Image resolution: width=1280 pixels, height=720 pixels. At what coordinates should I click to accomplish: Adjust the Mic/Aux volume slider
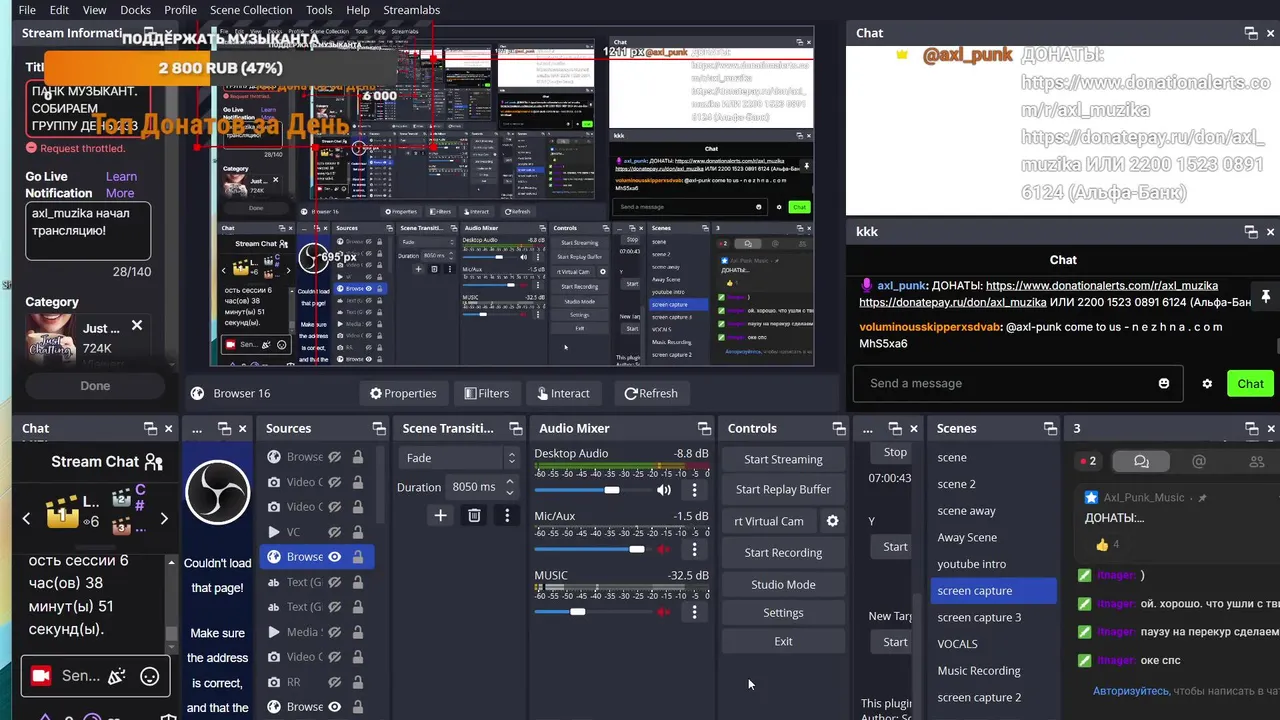(x=636, y=550)
